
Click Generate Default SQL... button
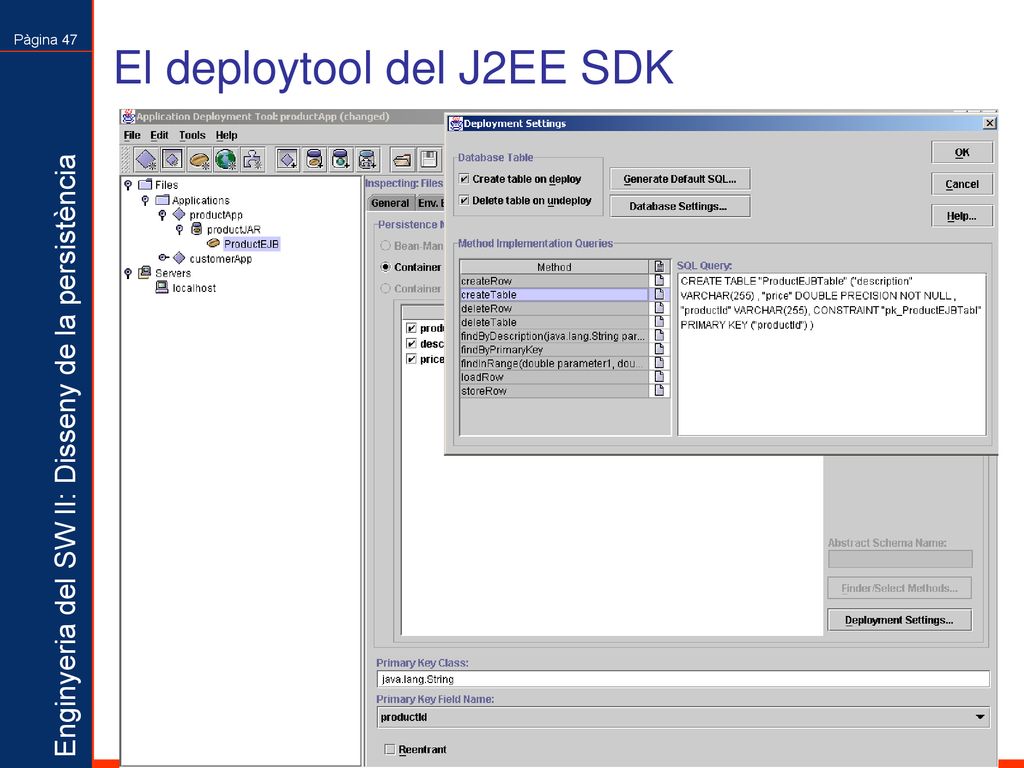tap(680, 179)
